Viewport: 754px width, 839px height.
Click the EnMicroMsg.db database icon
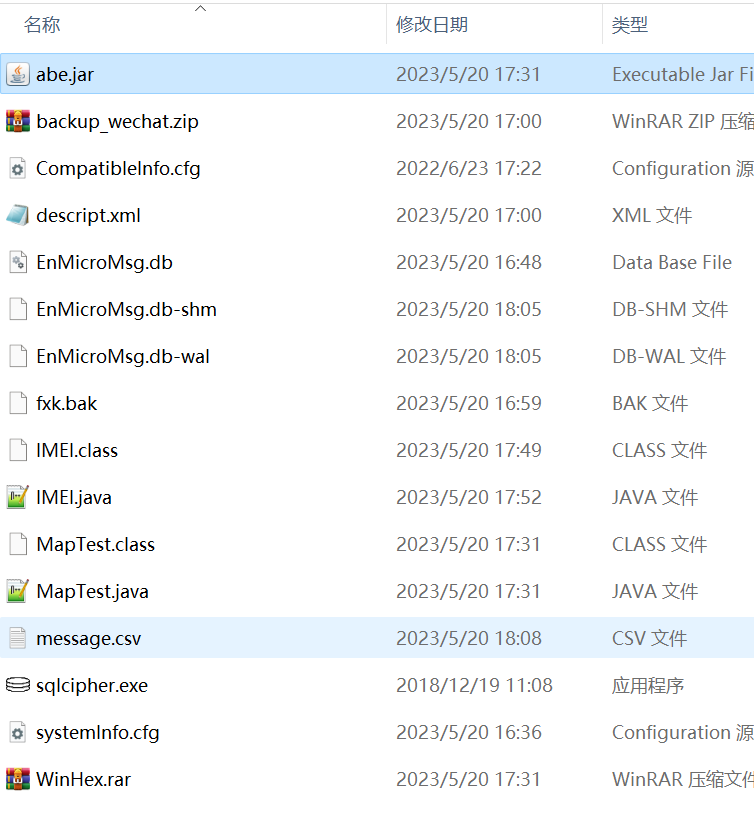tap(18, 262)
